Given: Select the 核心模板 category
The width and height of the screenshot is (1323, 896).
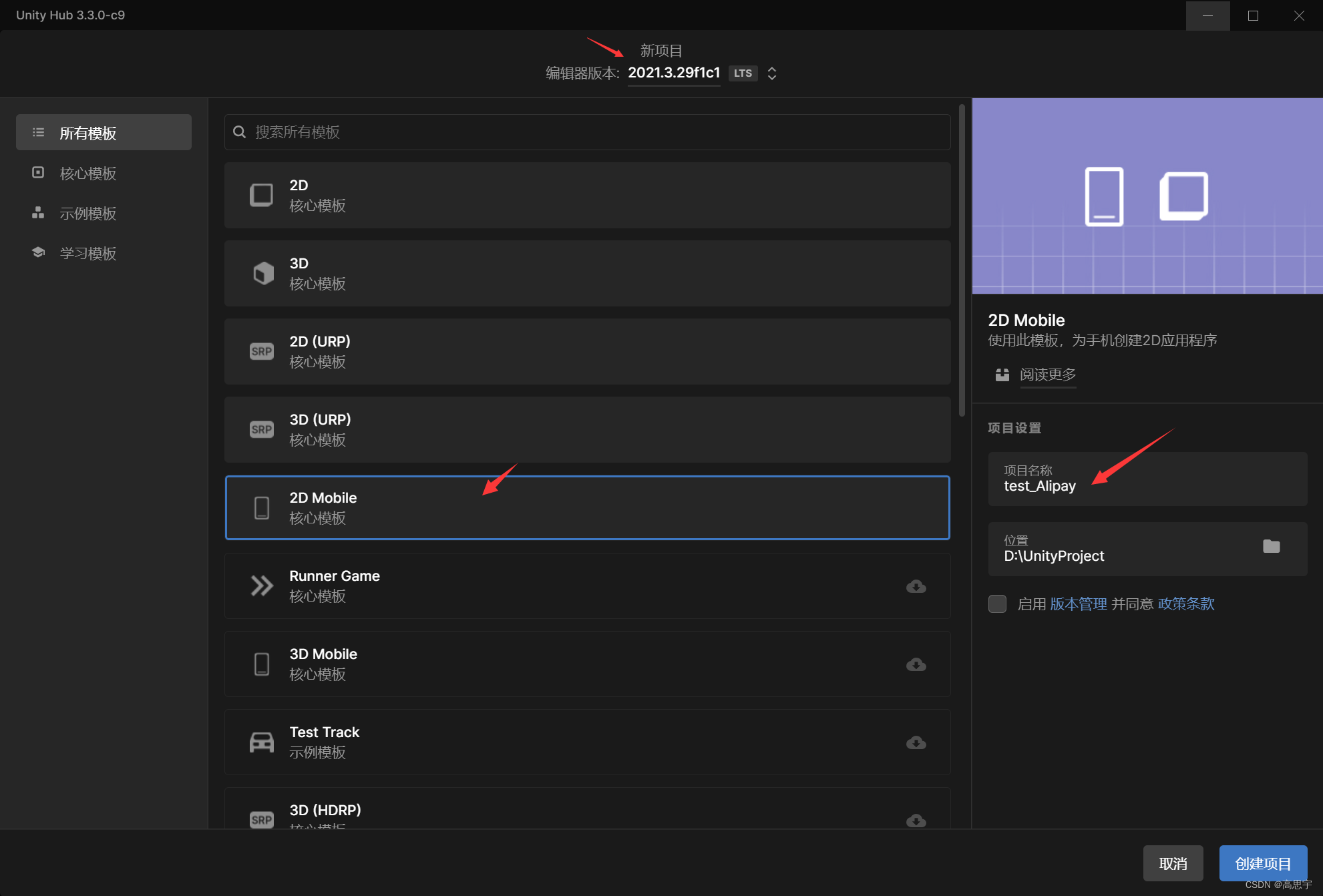Looking at the screenshot, I should tap(104, 173).
